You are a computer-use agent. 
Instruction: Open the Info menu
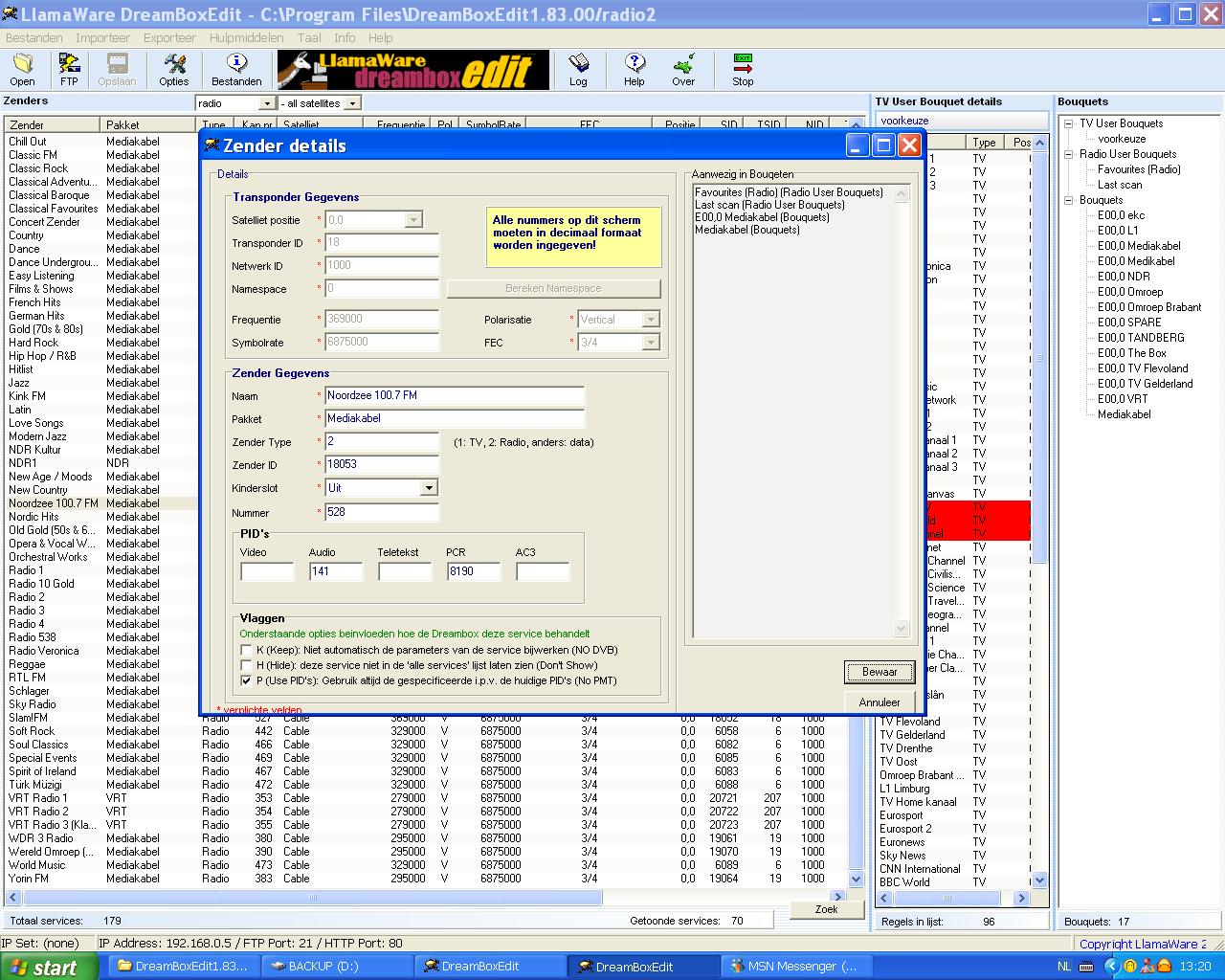(x=345, y=38)
